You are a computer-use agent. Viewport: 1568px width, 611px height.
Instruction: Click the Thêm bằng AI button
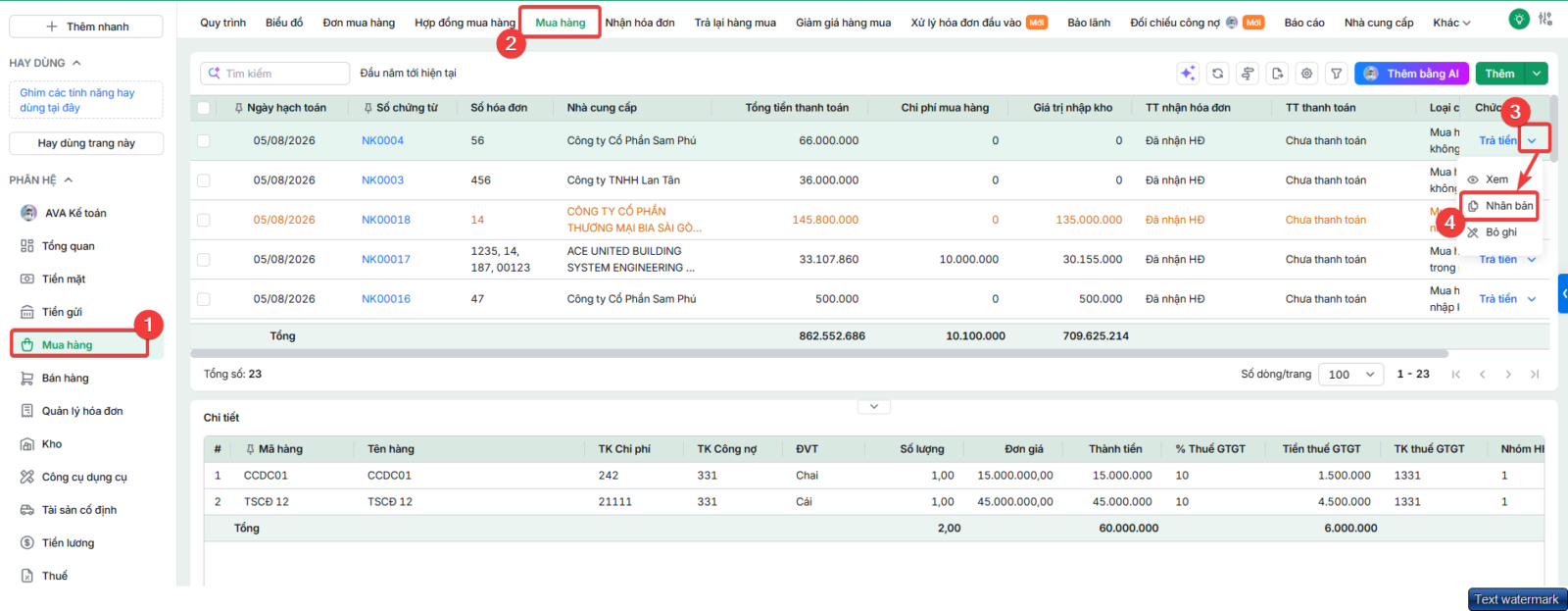coord(1411,74)
